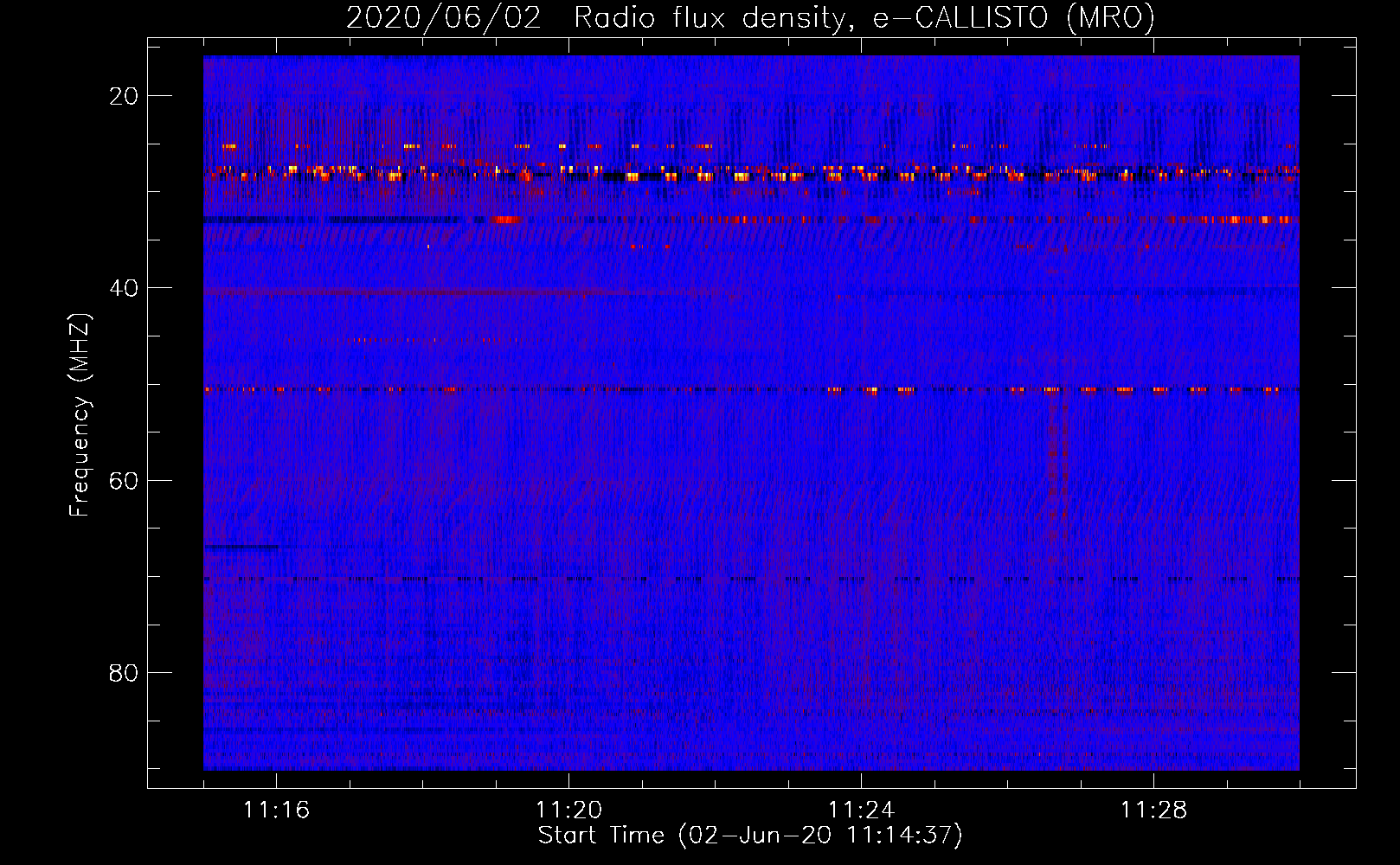Click the '11:24' time tick label

click(x=861, y=811)
